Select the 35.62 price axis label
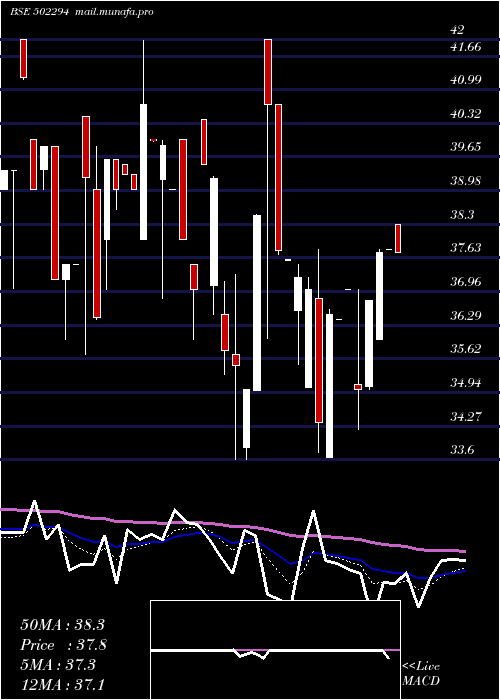Viewport: 500px width, 700px height. (466, 348)
